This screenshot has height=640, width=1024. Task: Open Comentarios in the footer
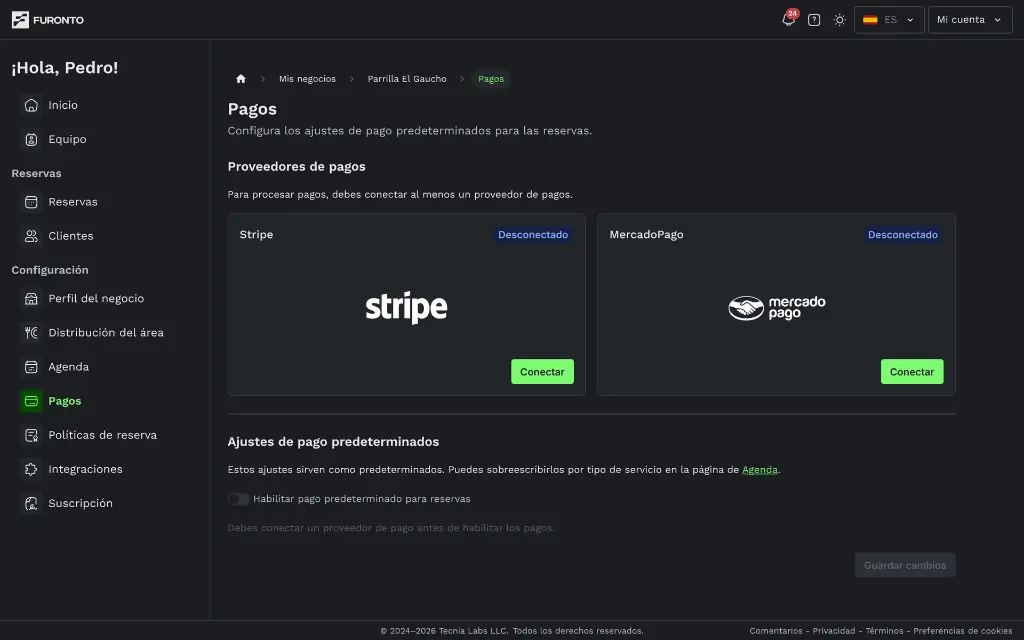tap(776, 631)
